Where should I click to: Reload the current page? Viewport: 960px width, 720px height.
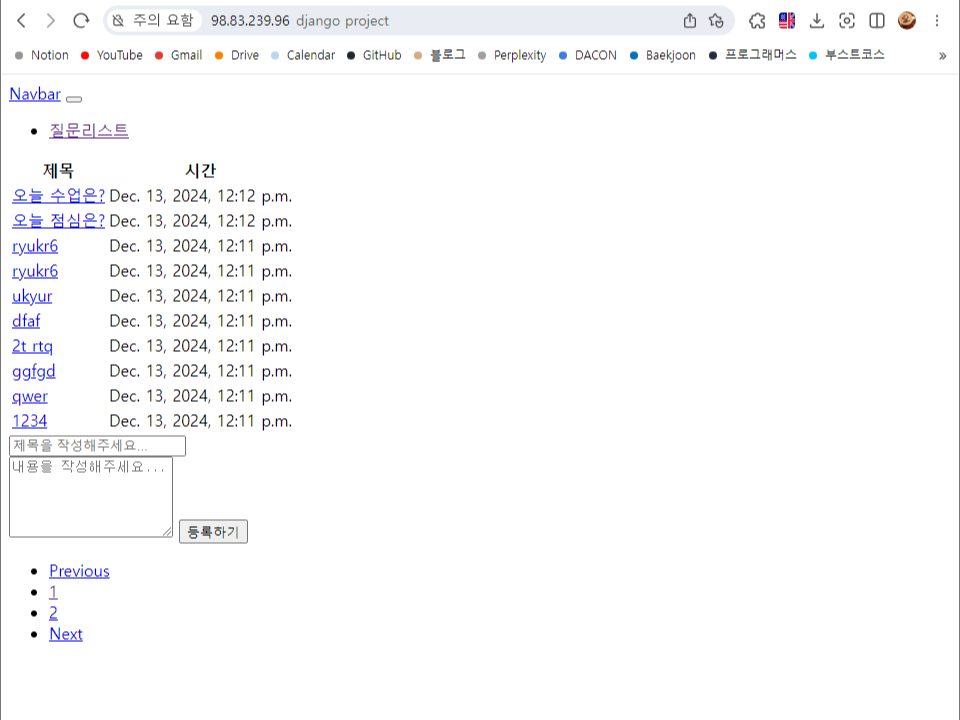click(81, 21)
